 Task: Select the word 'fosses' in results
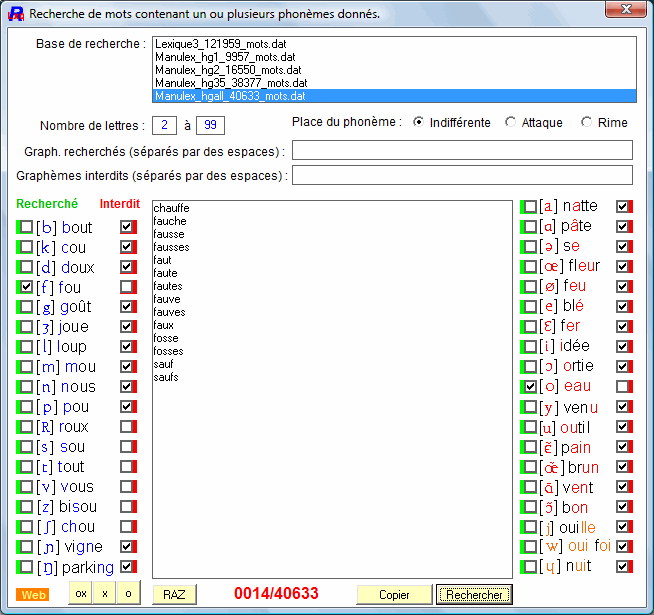pyautogui.click(x=169, y=351)
